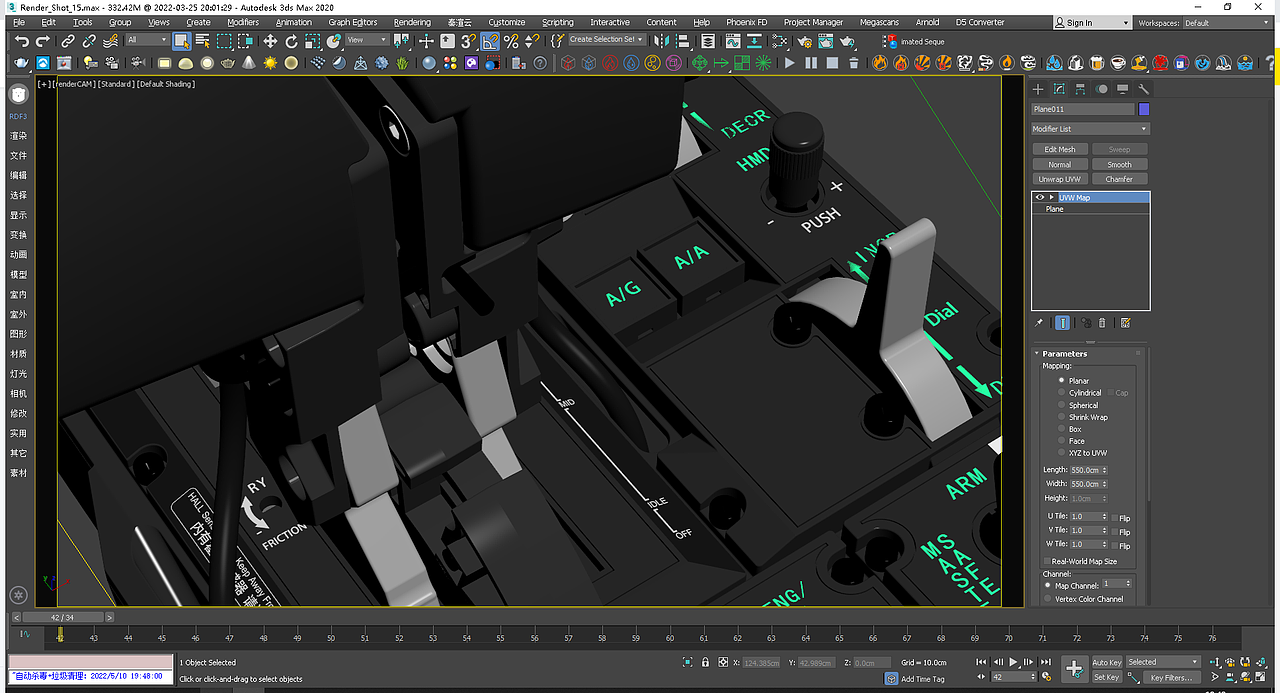
Task: Enable the U Tile Flip checkbox
Action: point(1115,518)
